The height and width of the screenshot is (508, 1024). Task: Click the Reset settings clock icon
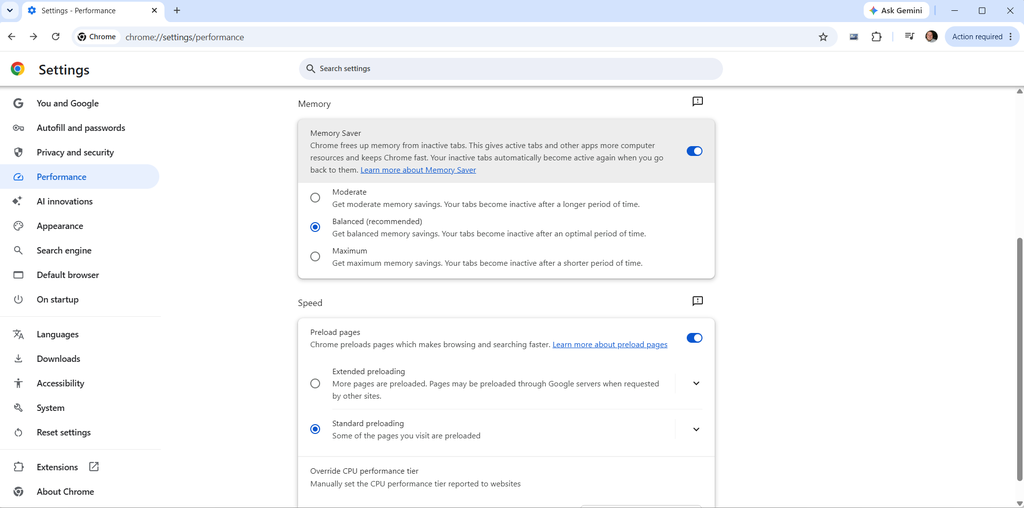pos(18,432)
